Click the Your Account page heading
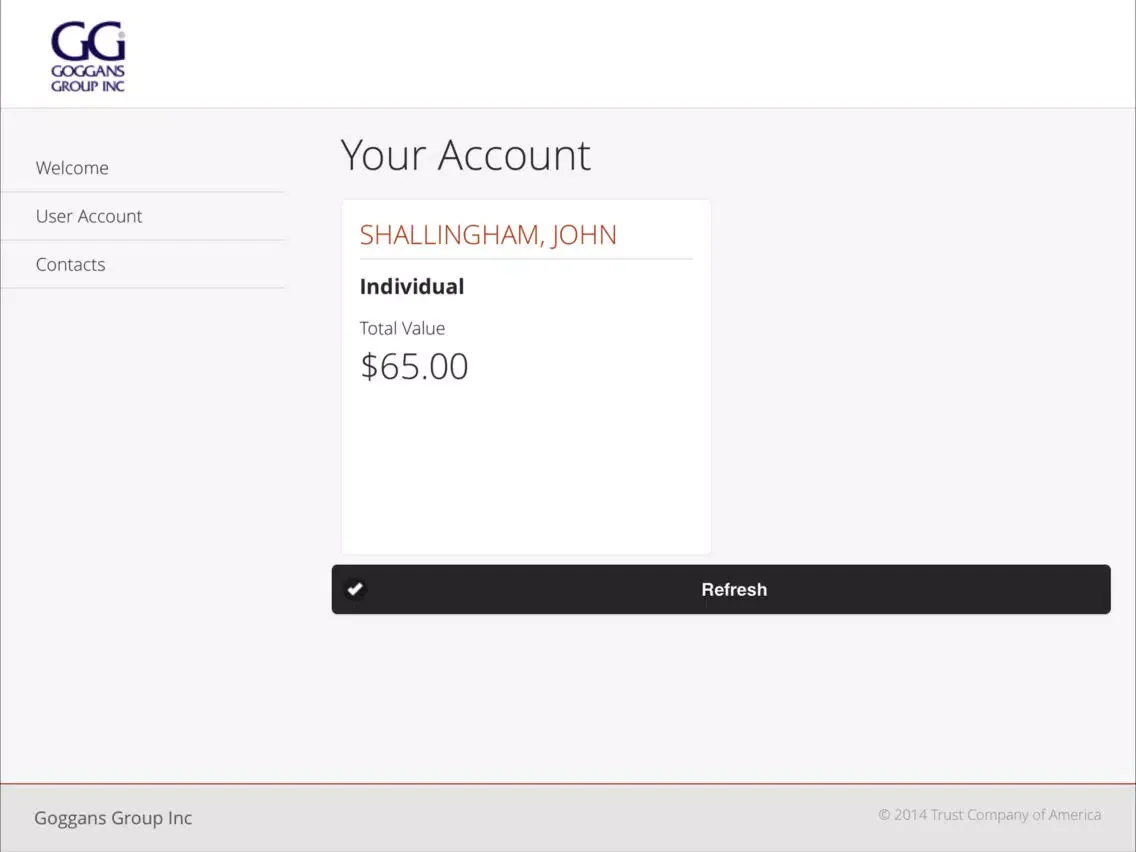 click(x=466, y=155)
